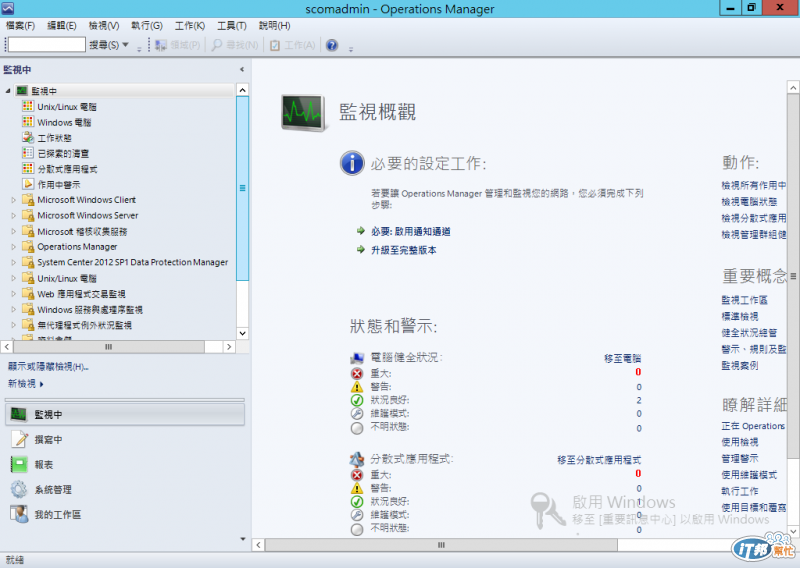Click the navigation tree horizontal scrollbar thumb
The height and width of the screenshot is (568, 800).
109,347
